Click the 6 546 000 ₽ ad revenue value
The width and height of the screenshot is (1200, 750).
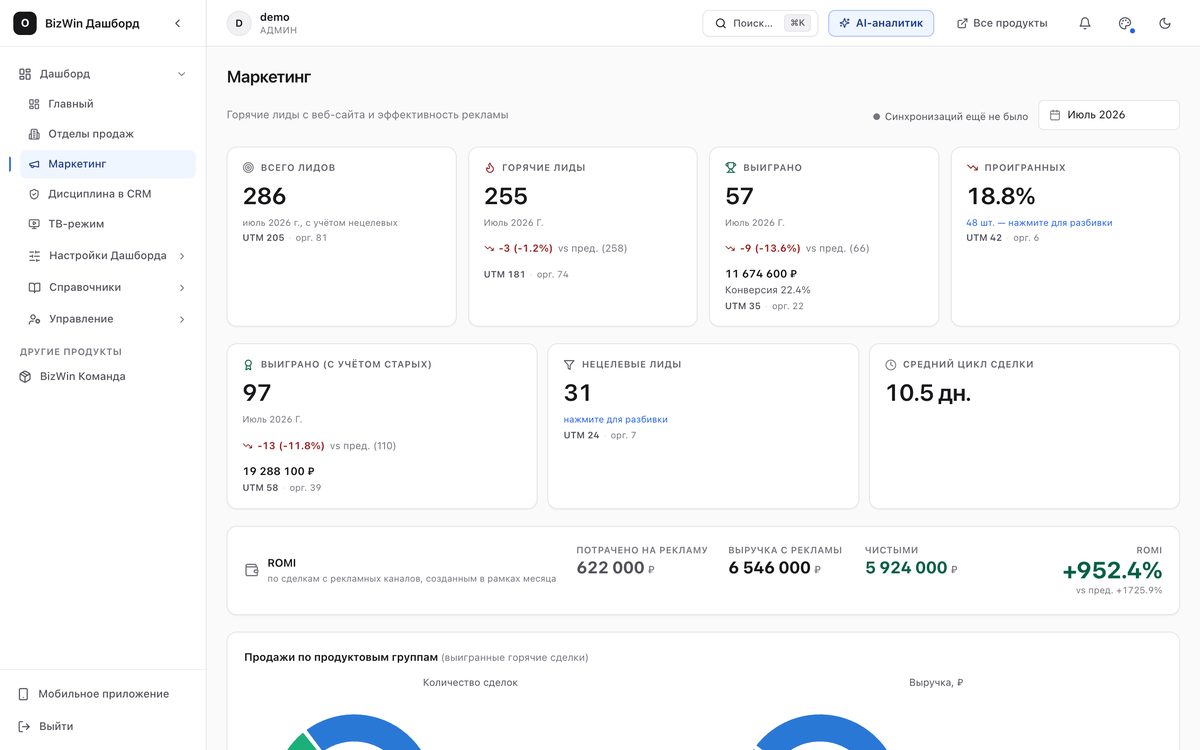(774, 568)
